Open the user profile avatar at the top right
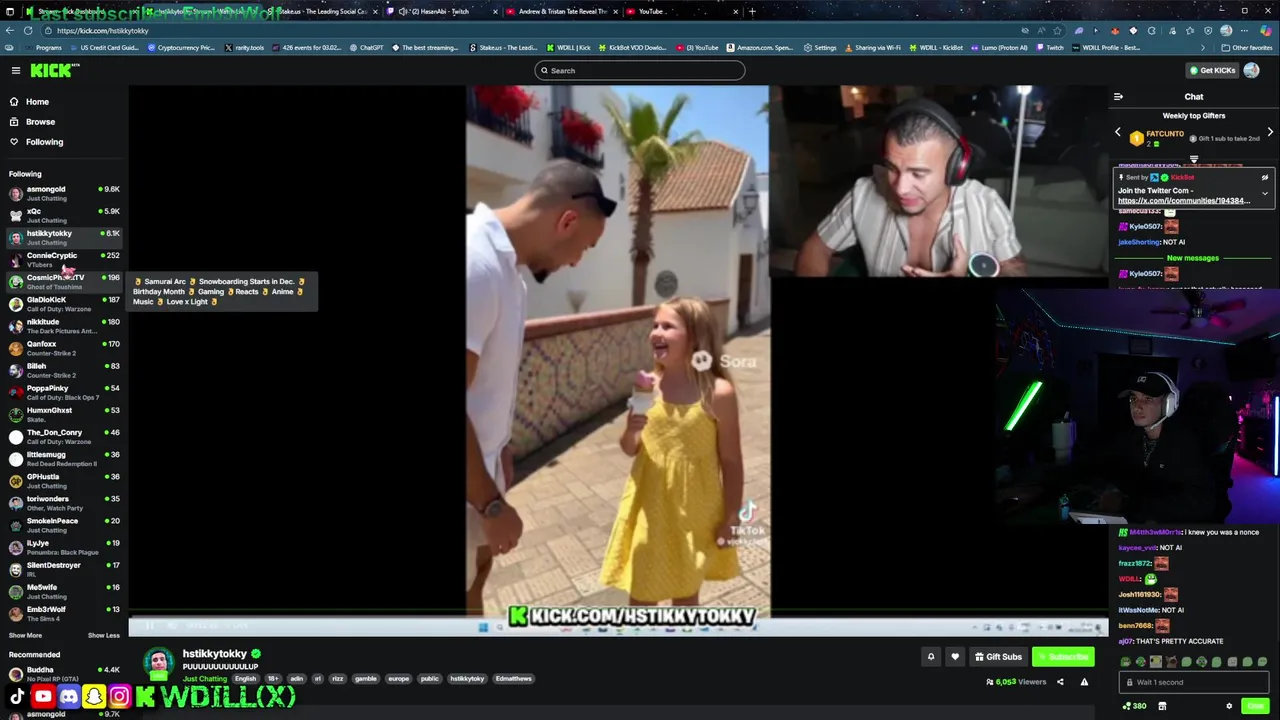 click(1251, 70)
